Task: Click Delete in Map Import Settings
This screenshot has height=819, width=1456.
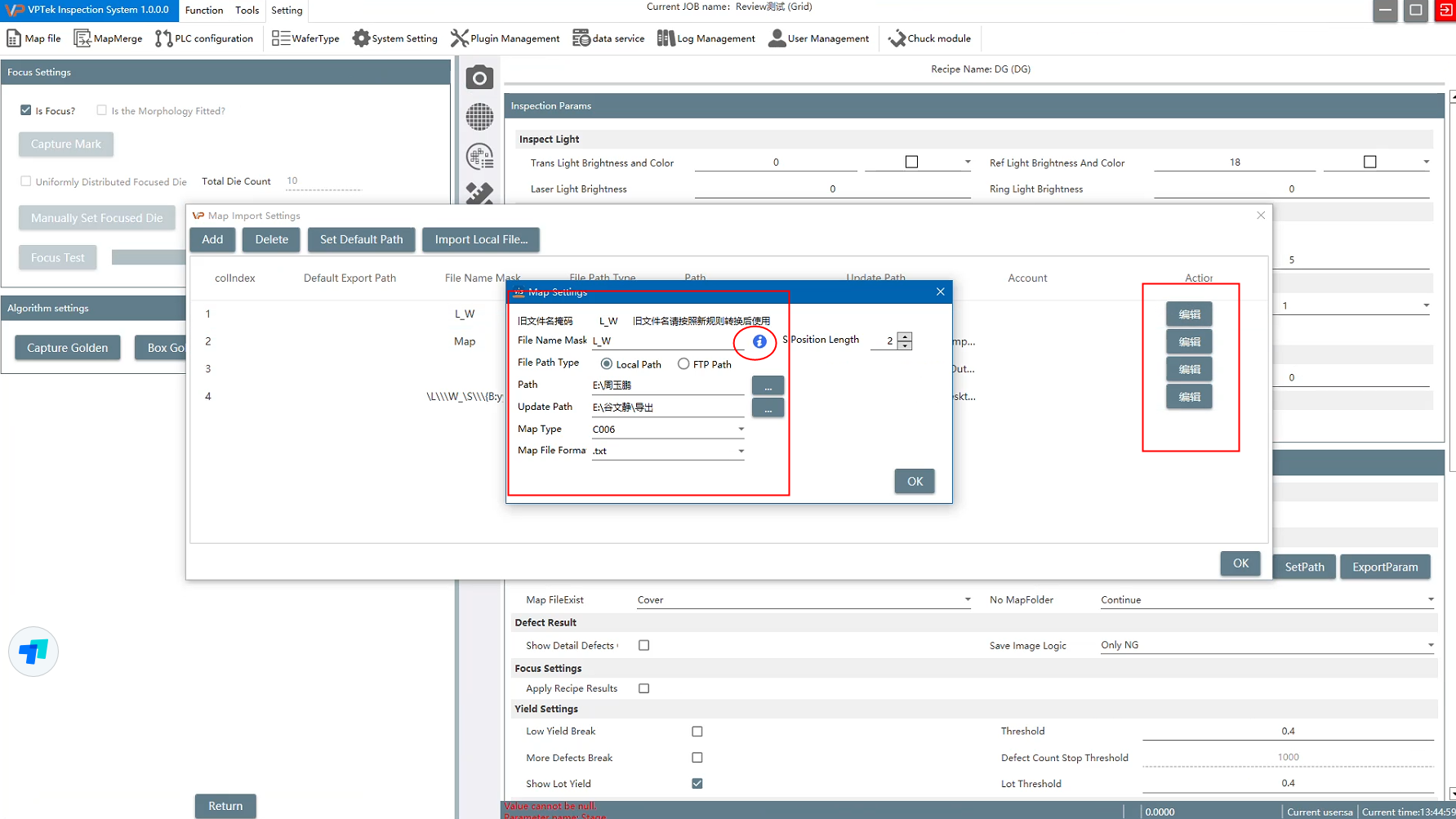Action: pos(271,239)
